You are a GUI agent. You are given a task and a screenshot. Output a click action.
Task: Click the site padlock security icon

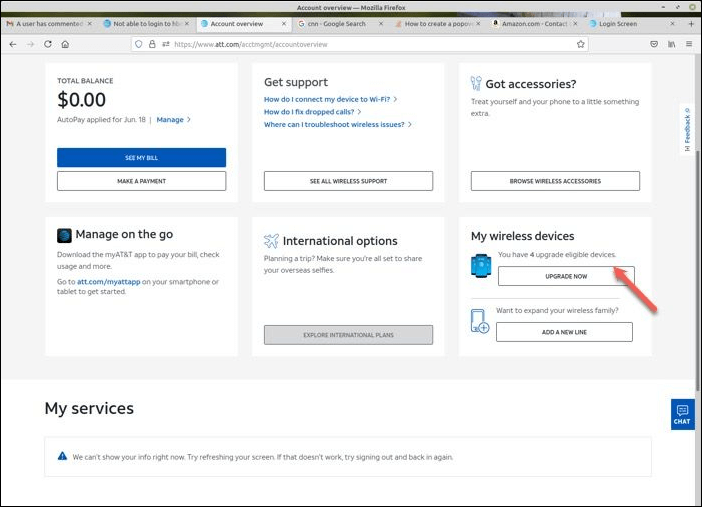click(x=152, y=44)
